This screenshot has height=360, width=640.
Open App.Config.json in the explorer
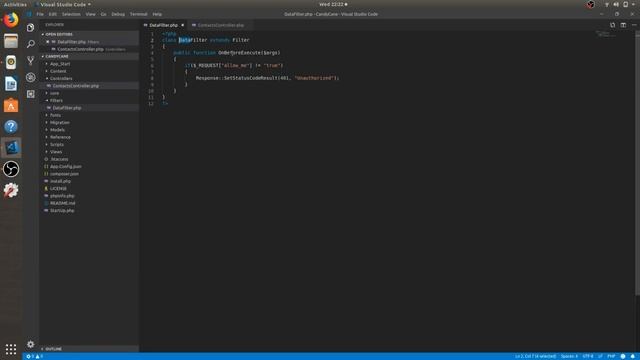(x=65, y=167)
